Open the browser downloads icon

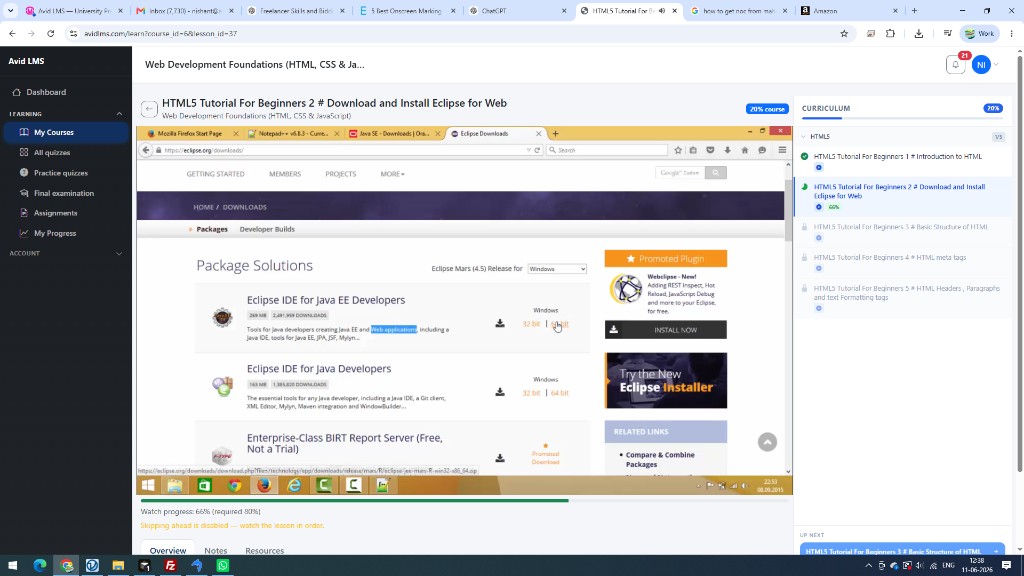click(918, 33)
